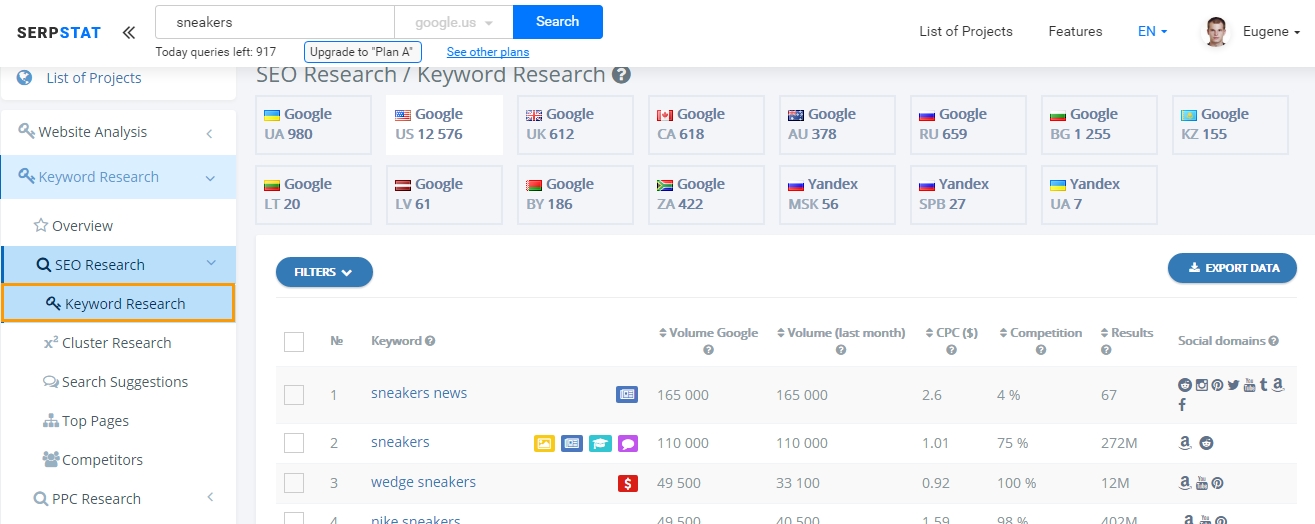The width and height of the screenshot is (1315, 524).
Task: Select Google UK 612 database tile
Action: (575, 125)
